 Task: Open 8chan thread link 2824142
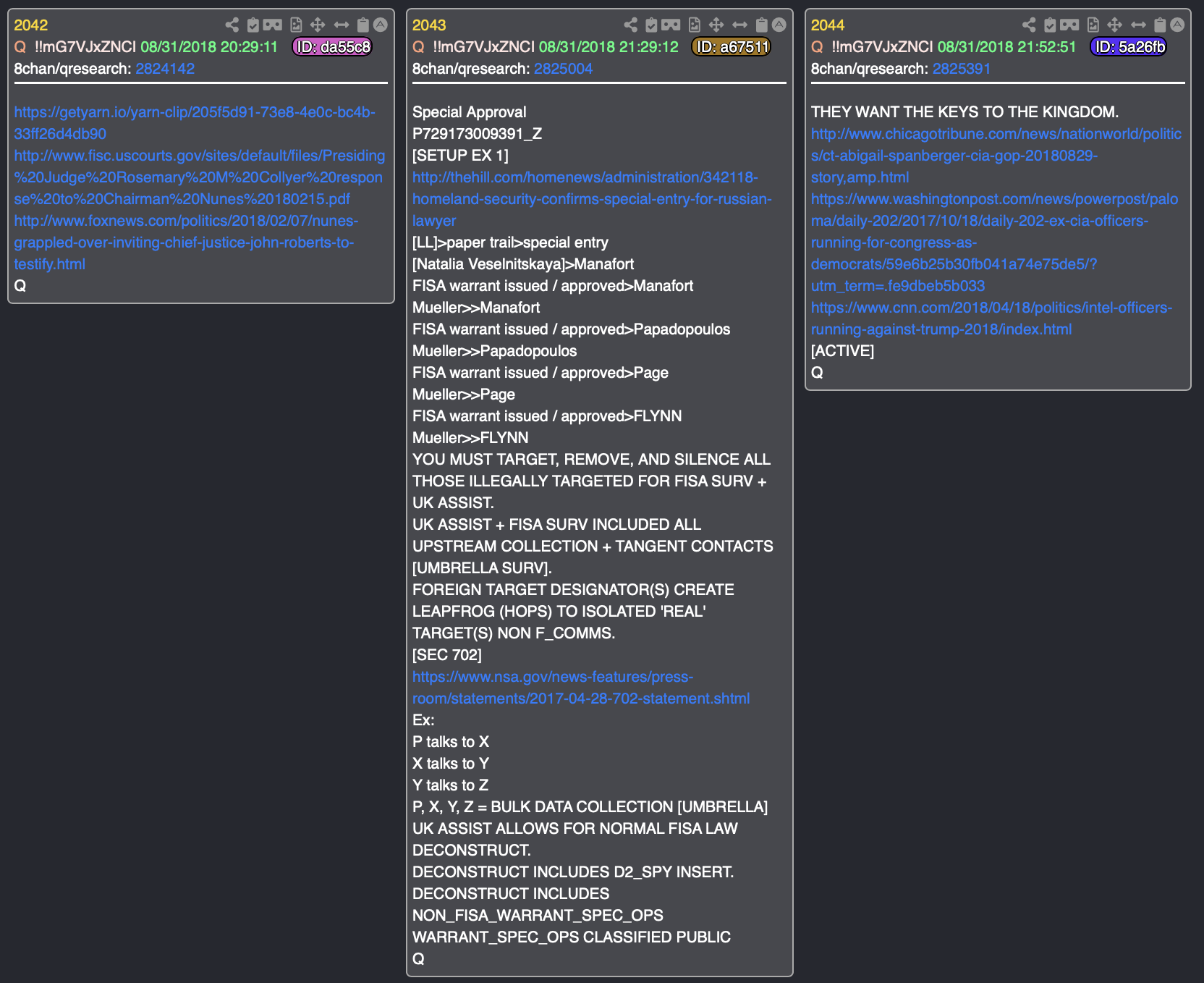click(165, 69)
